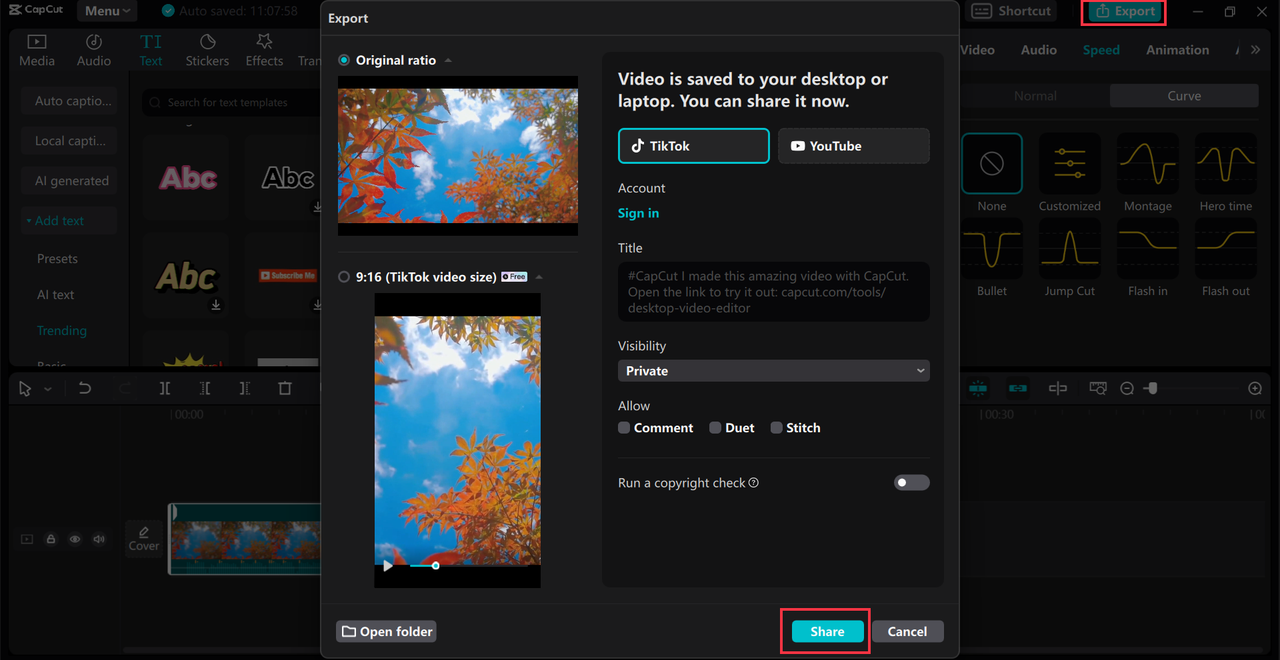The width and height of the screenshot is (1280, 660).
Task: Open the Audio panel in top toolbar
Action: (94, 50)
